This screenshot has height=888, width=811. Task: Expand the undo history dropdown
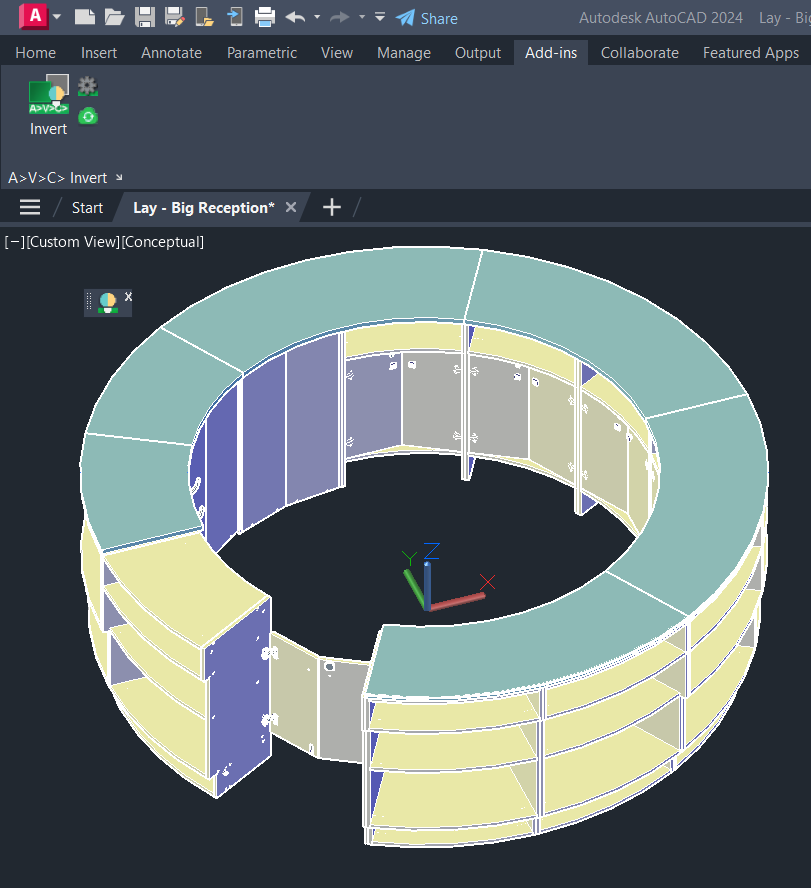(x=317, y=17)
